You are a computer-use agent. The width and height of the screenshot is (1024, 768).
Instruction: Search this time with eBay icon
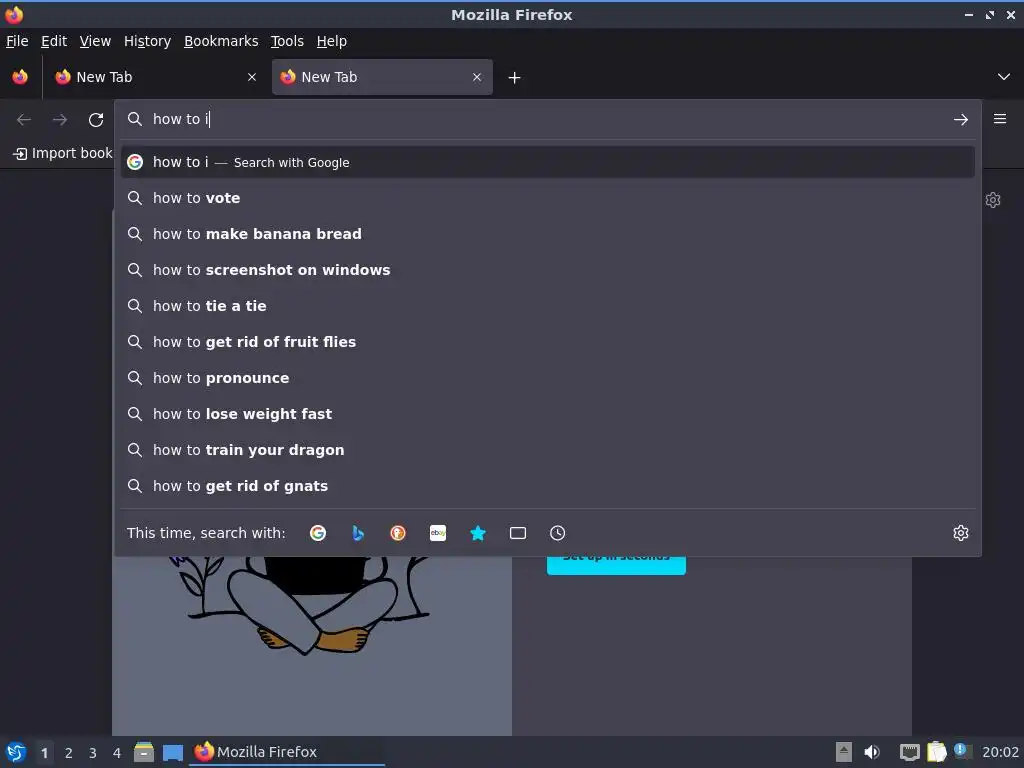438,533
